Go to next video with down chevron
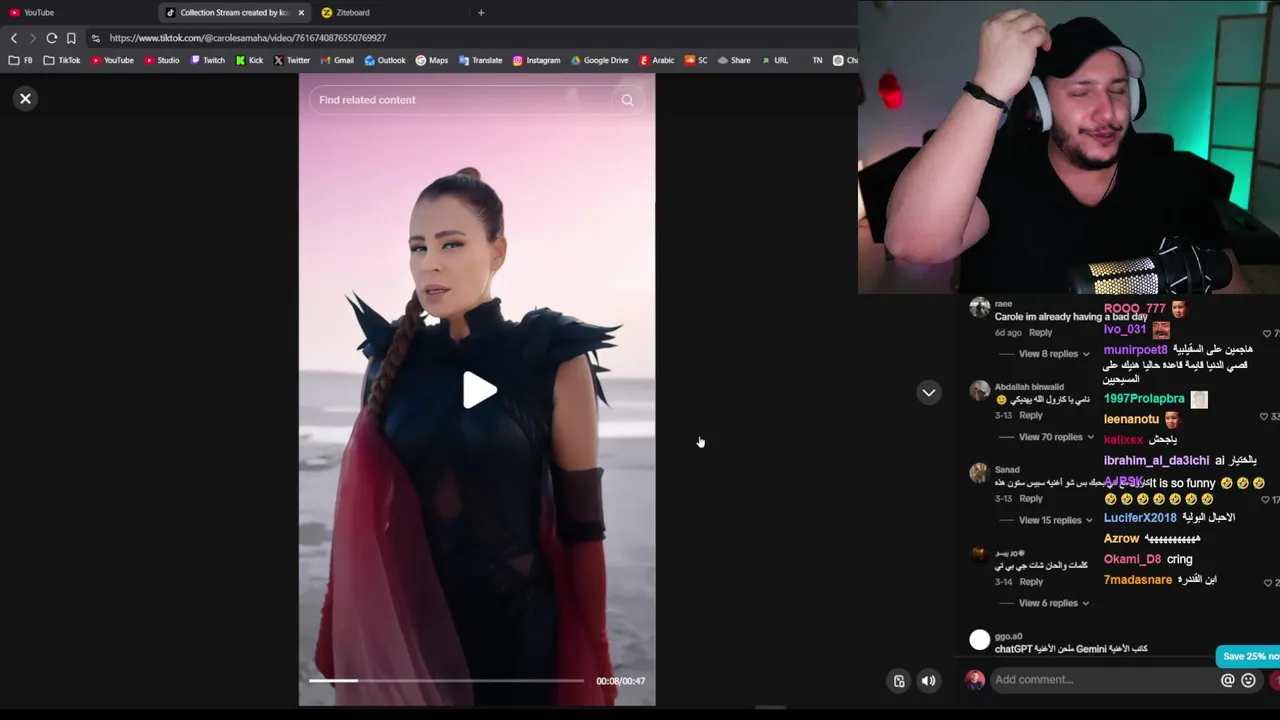 [929, 393]
